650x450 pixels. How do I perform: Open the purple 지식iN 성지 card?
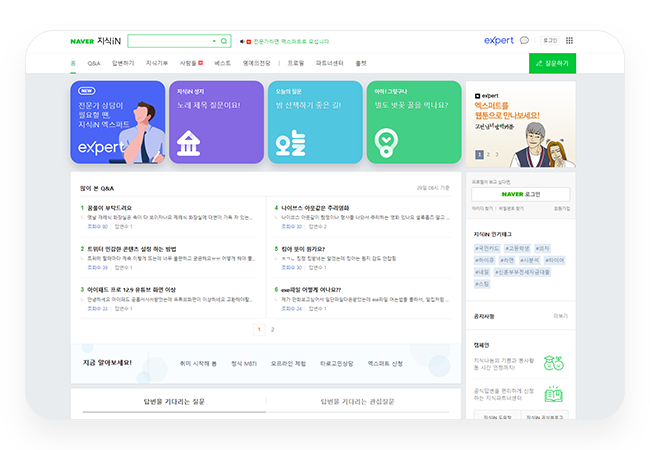coord(216,122)
